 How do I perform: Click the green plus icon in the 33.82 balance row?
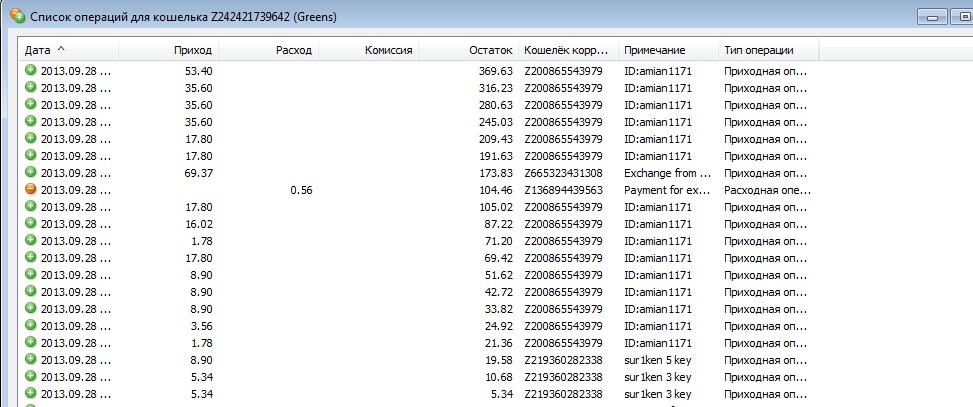pyautogui.click(x=30, y=308)
